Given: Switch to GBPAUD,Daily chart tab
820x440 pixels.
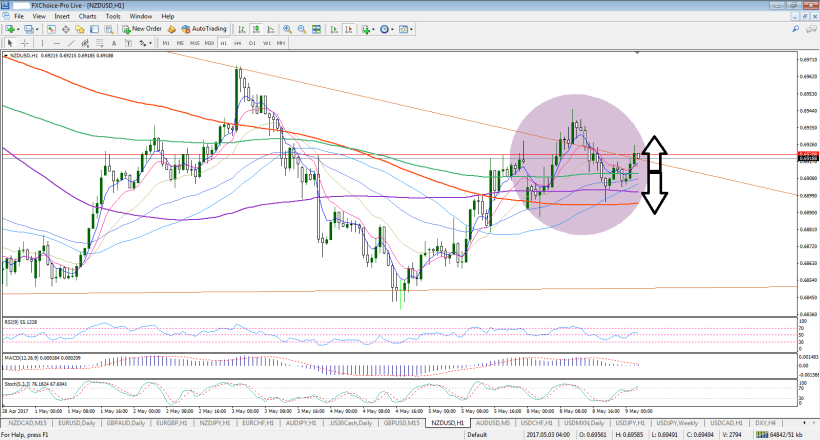Looking at the screenshot, I should tap(126, 423).
